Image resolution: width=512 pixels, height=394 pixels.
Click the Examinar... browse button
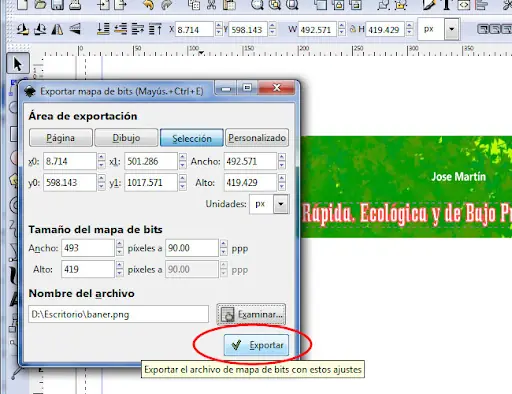tap(251, 314)
